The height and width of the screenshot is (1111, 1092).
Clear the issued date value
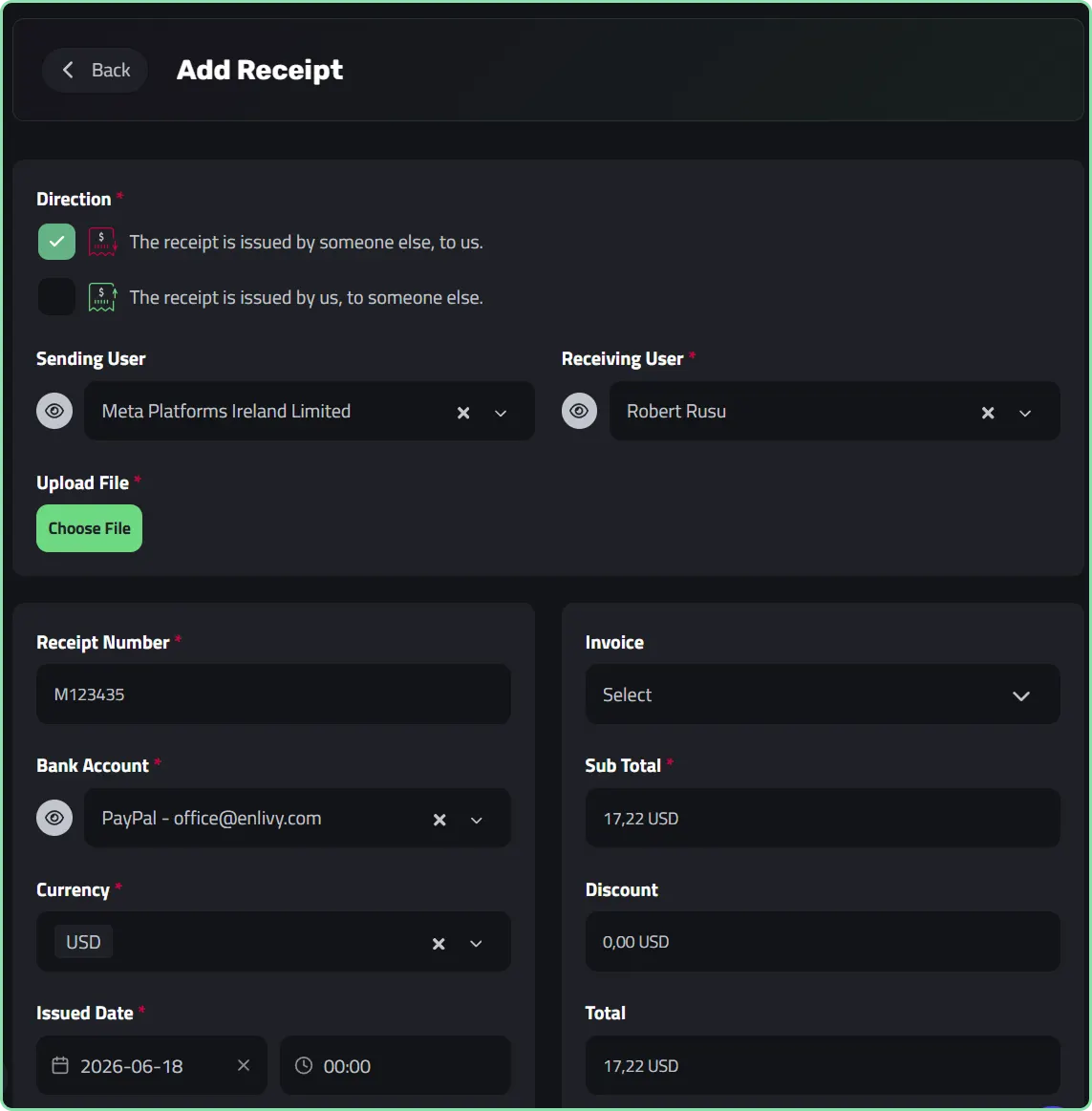pos(244,1065)
